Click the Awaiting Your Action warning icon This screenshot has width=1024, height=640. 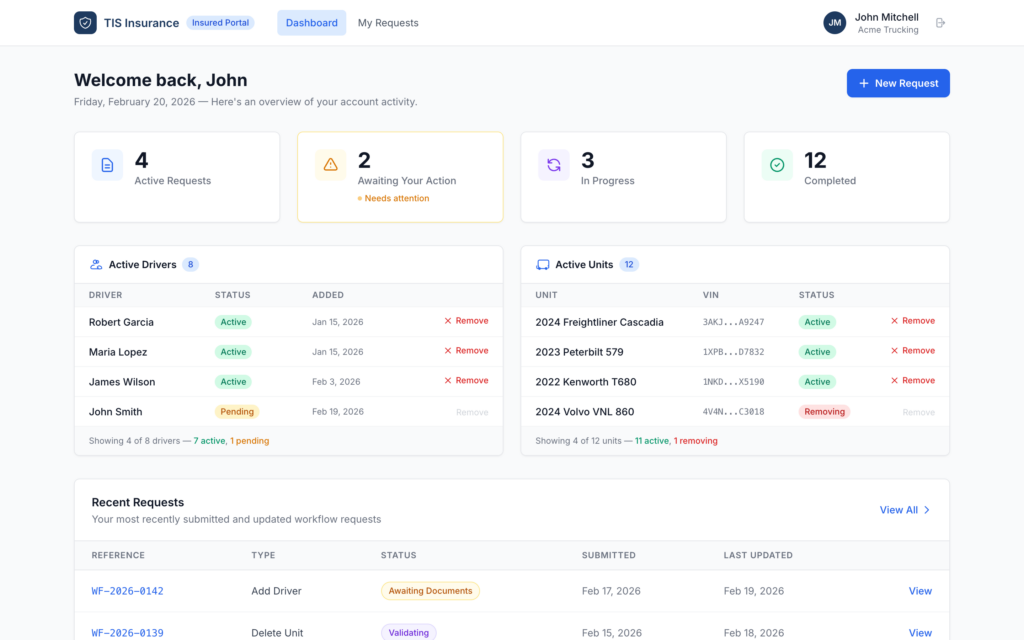(x=330, y=165)
